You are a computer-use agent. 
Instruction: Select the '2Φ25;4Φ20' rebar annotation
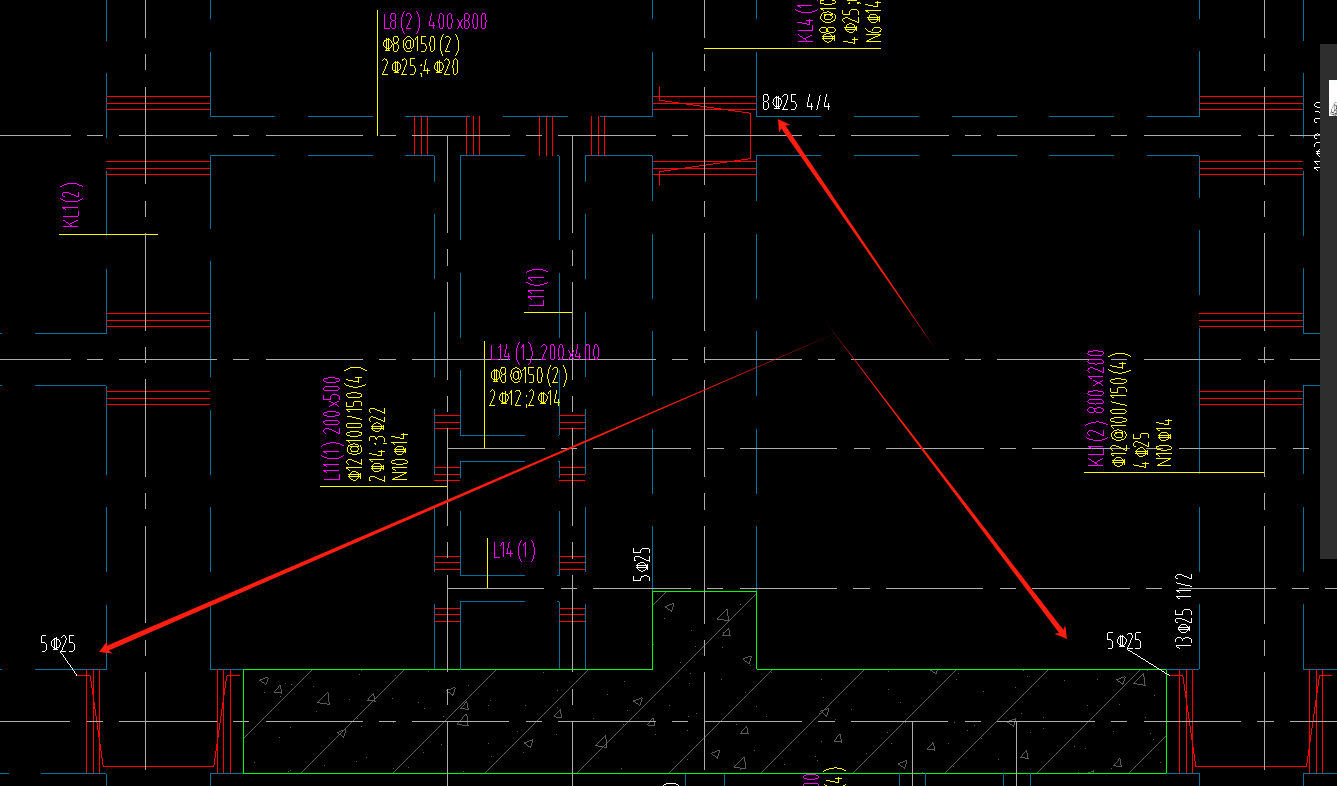420,67
